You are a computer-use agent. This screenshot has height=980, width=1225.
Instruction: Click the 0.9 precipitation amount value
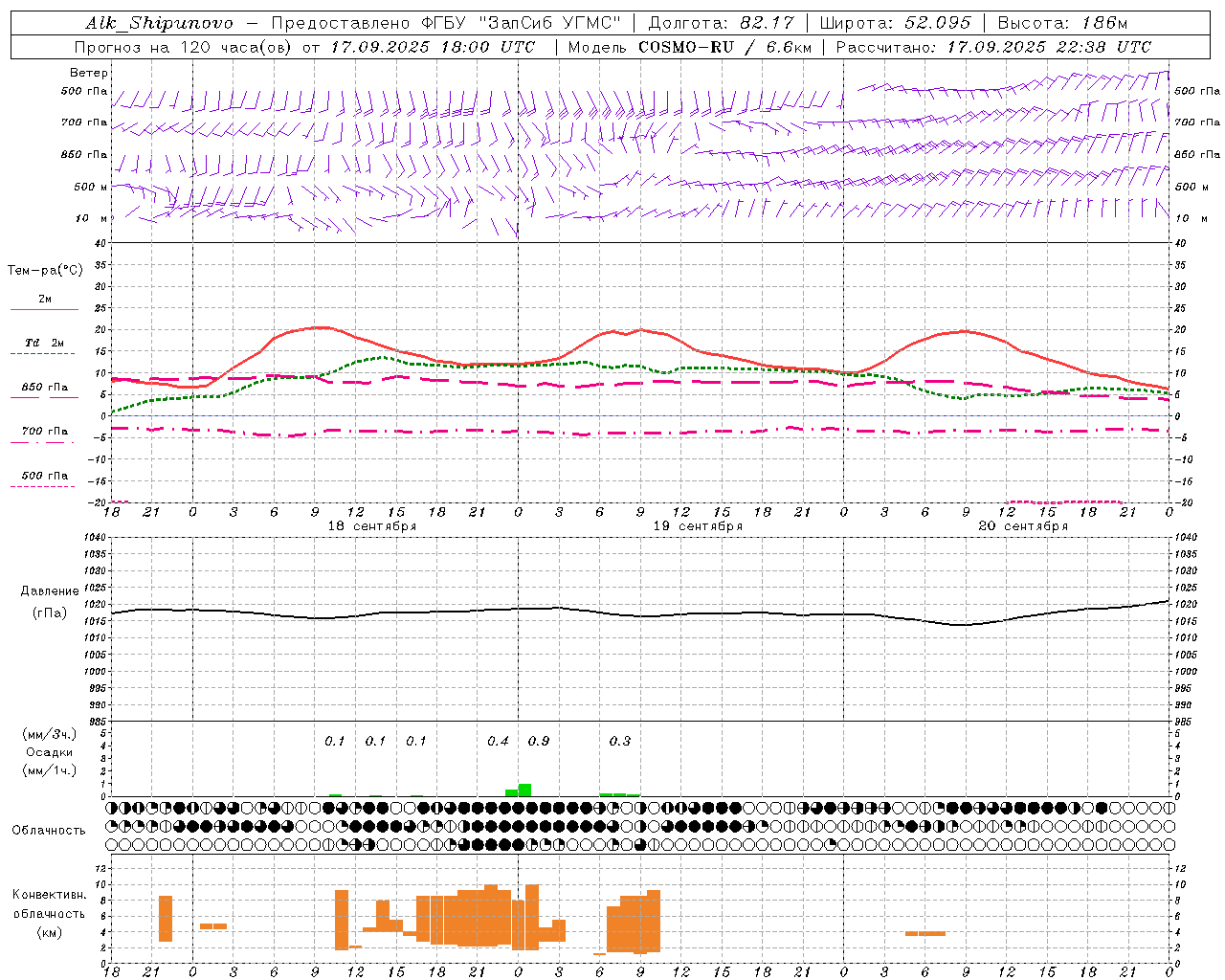(x=538, y=742)
